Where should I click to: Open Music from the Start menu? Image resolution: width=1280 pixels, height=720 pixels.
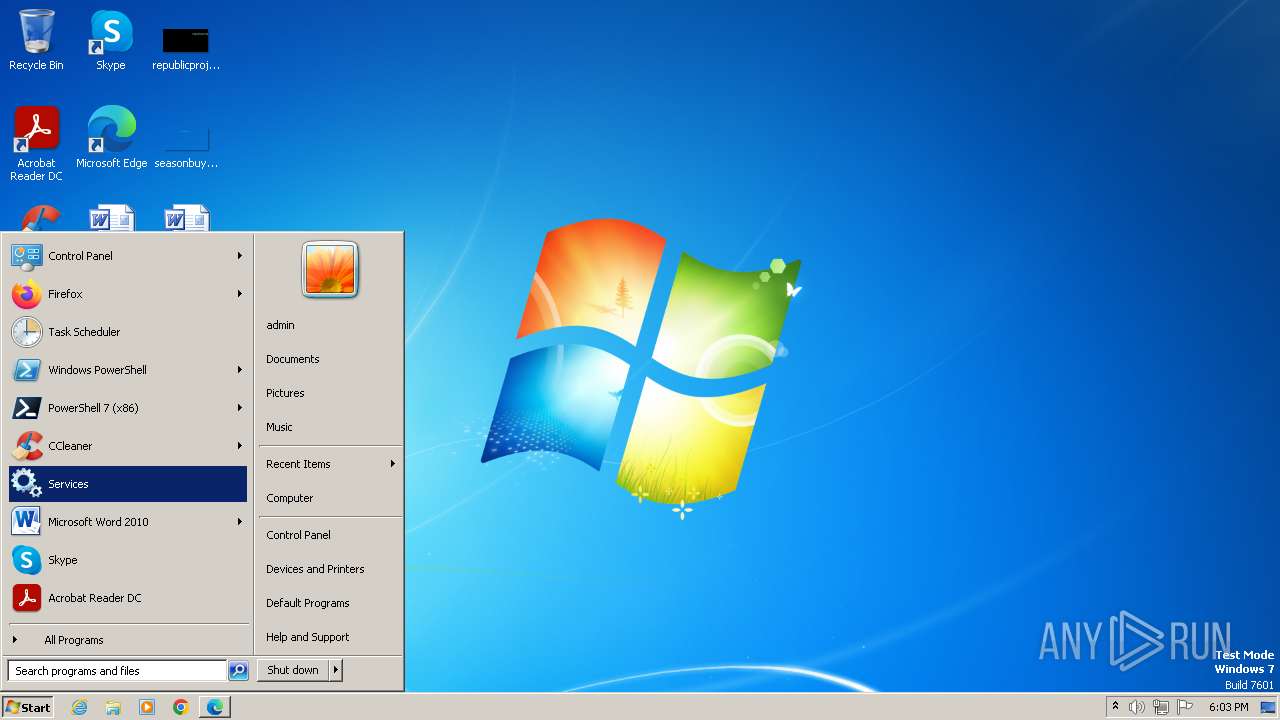[330, 427]
